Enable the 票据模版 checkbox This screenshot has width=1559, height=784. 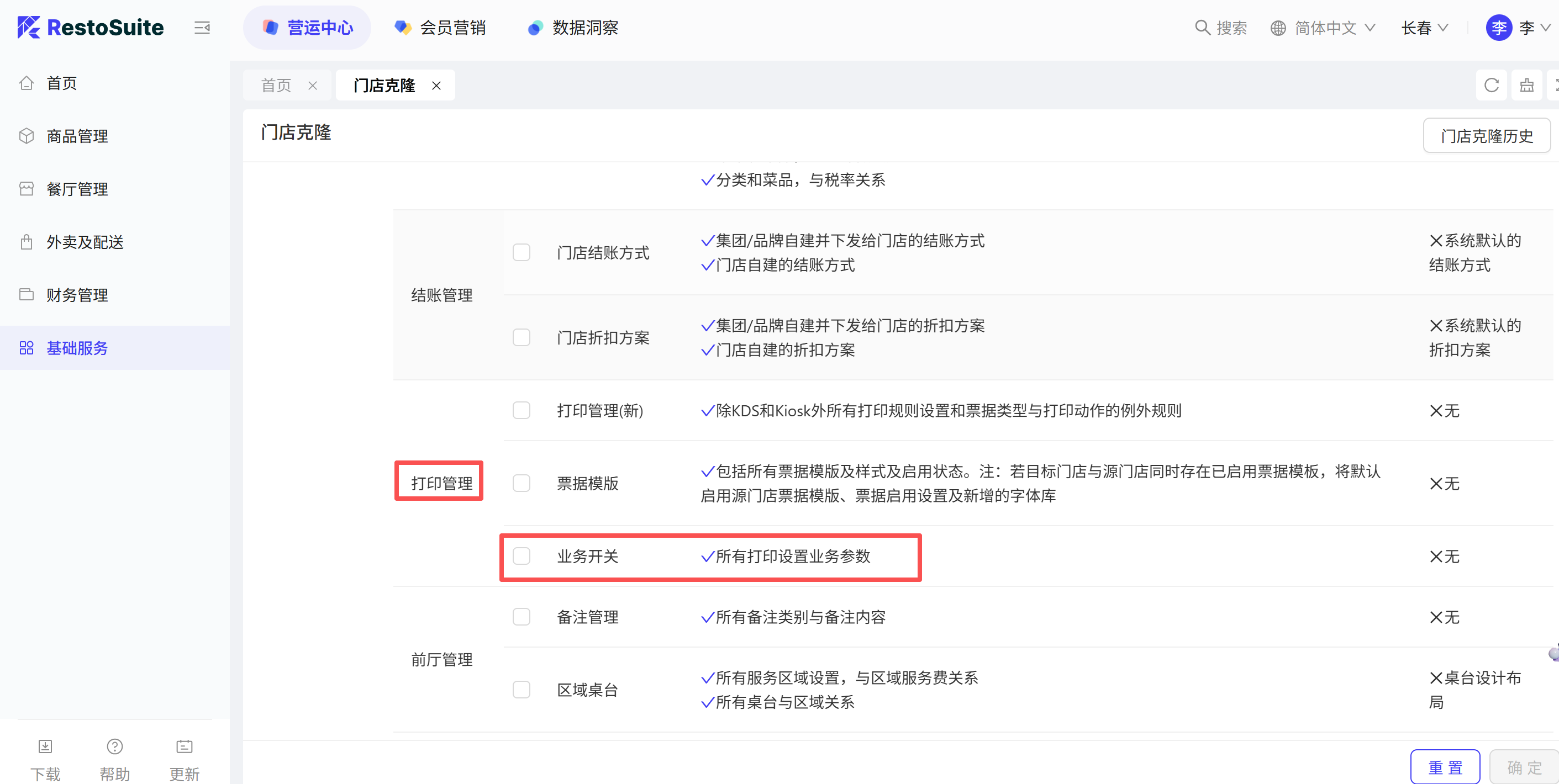pos(521,483)
